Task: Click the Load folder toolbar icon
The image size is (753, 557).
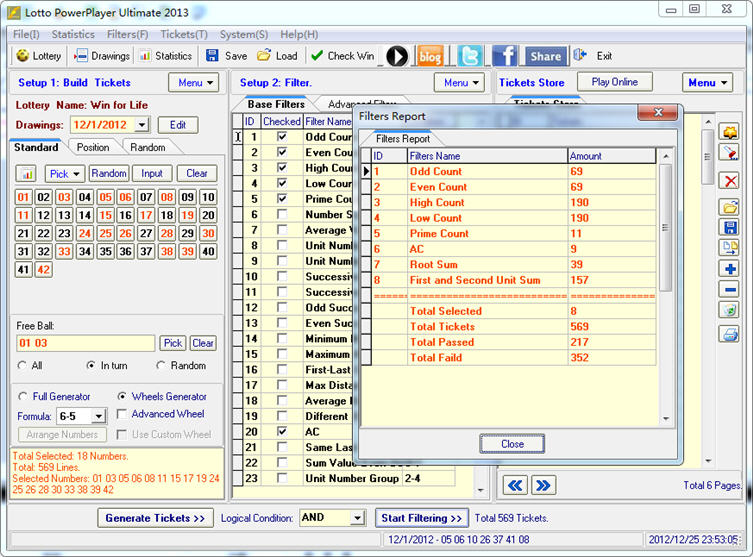Action: point(264,56)
